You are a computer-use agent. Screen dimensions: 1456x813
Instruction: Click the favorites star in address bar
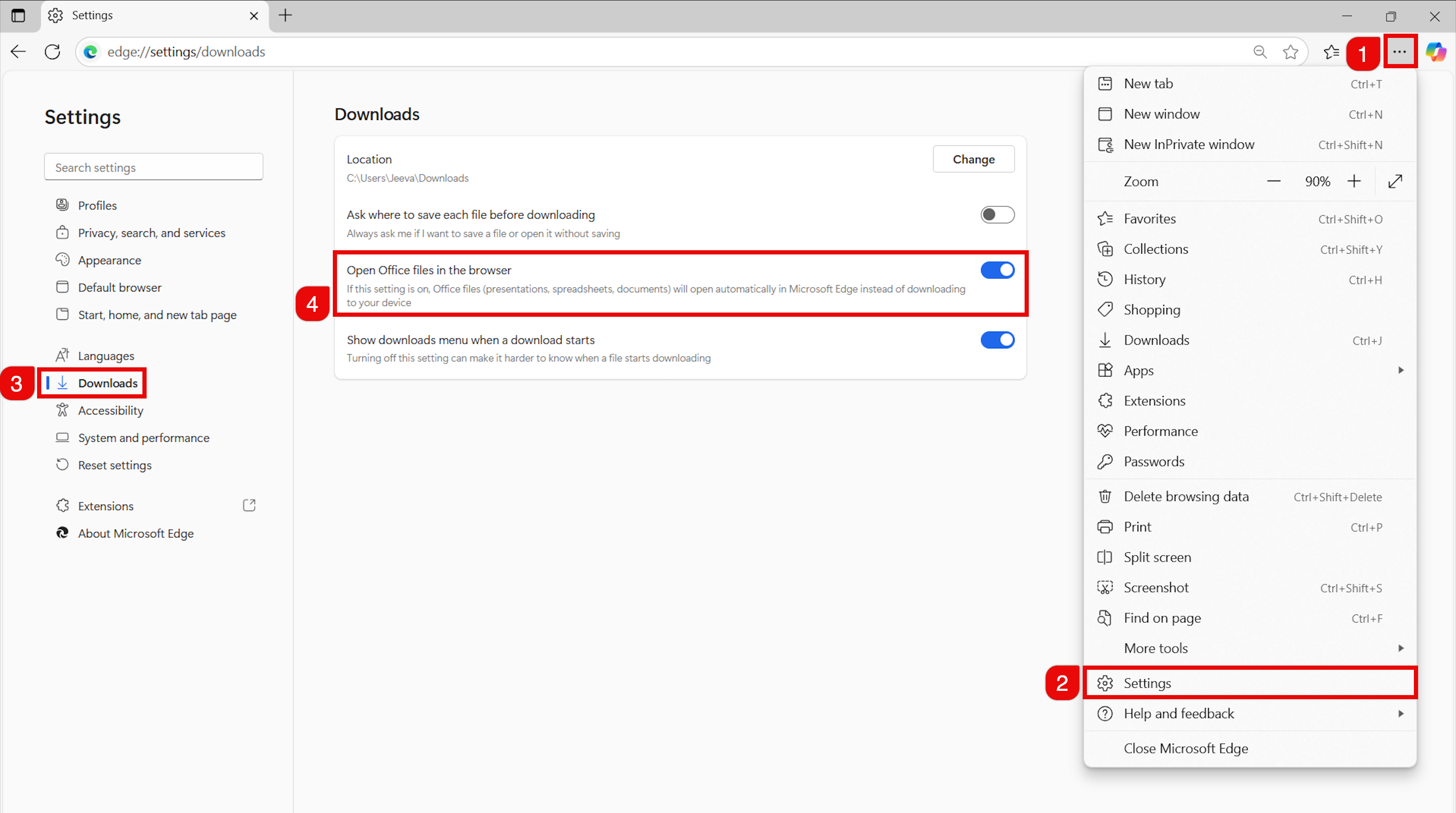click(x=1290, y=51)
